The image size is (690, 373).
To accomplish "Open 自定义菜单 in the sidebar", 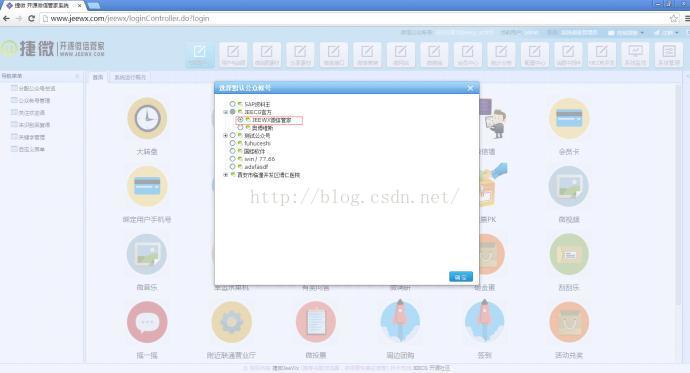I will click(x=32, y=150).
